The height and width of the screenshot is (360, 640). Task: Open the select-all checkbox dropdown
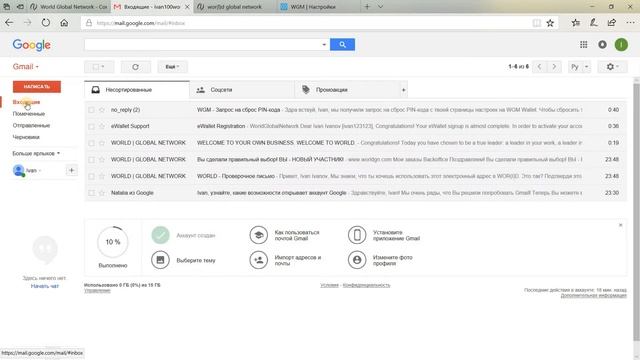tap(99, 67)
